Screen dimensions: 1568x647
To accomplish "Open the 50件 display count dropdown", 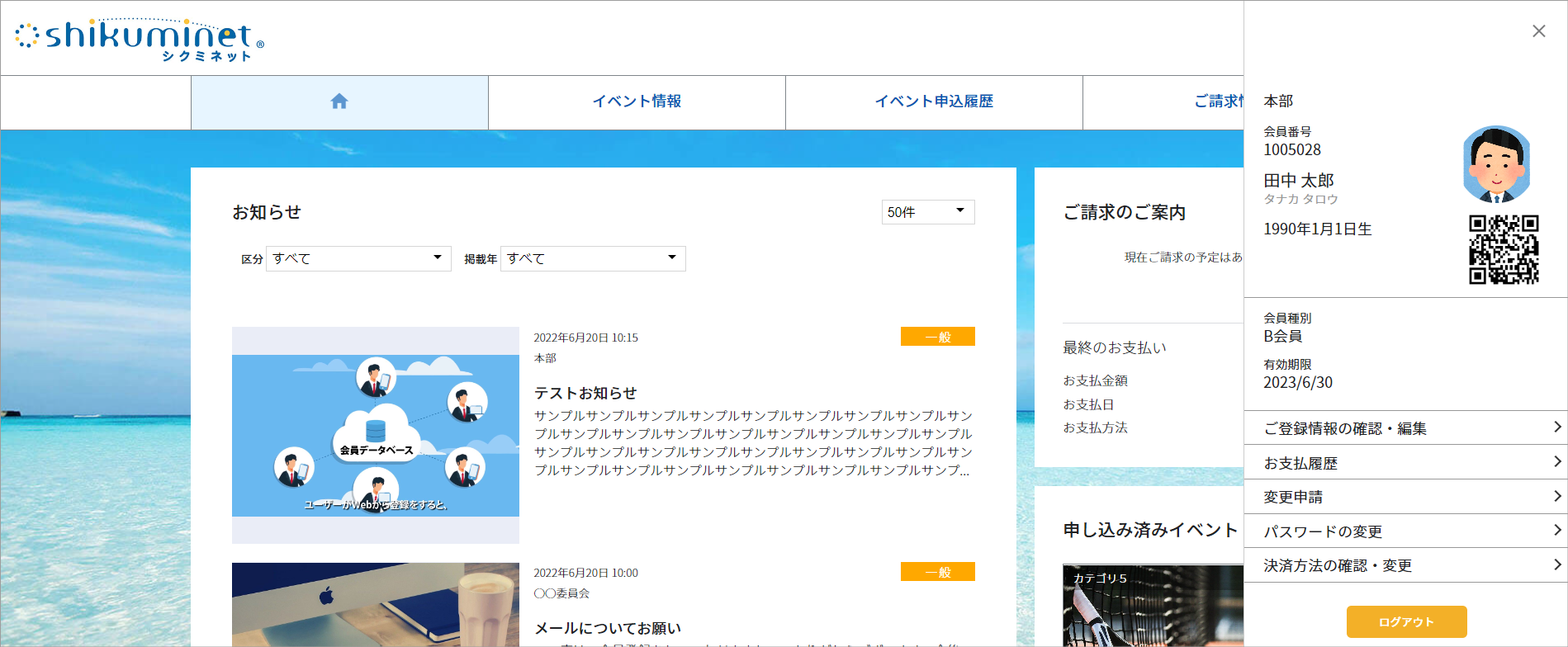I will tap(927, 212).
